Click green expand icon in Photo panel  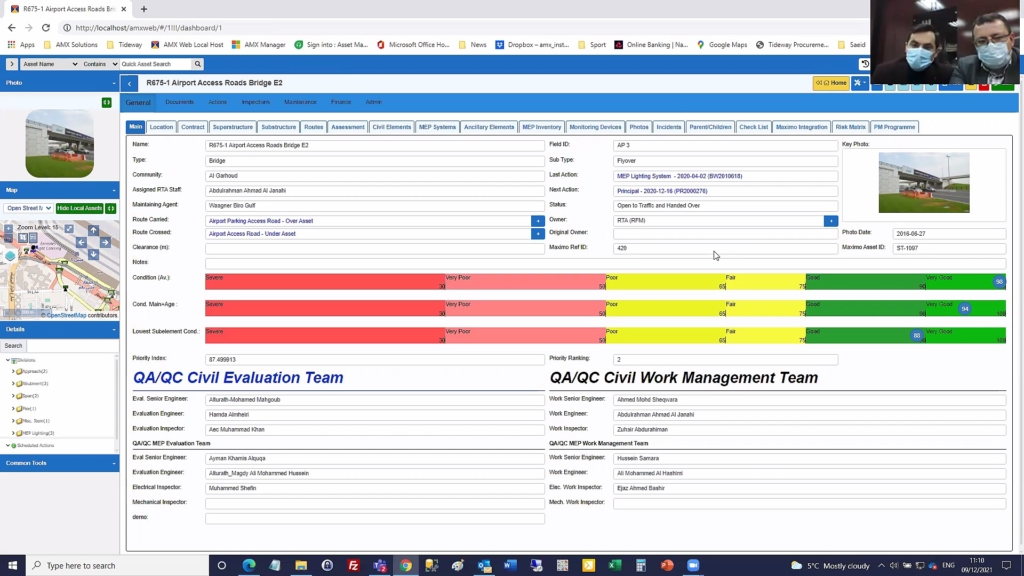[107, 102]
